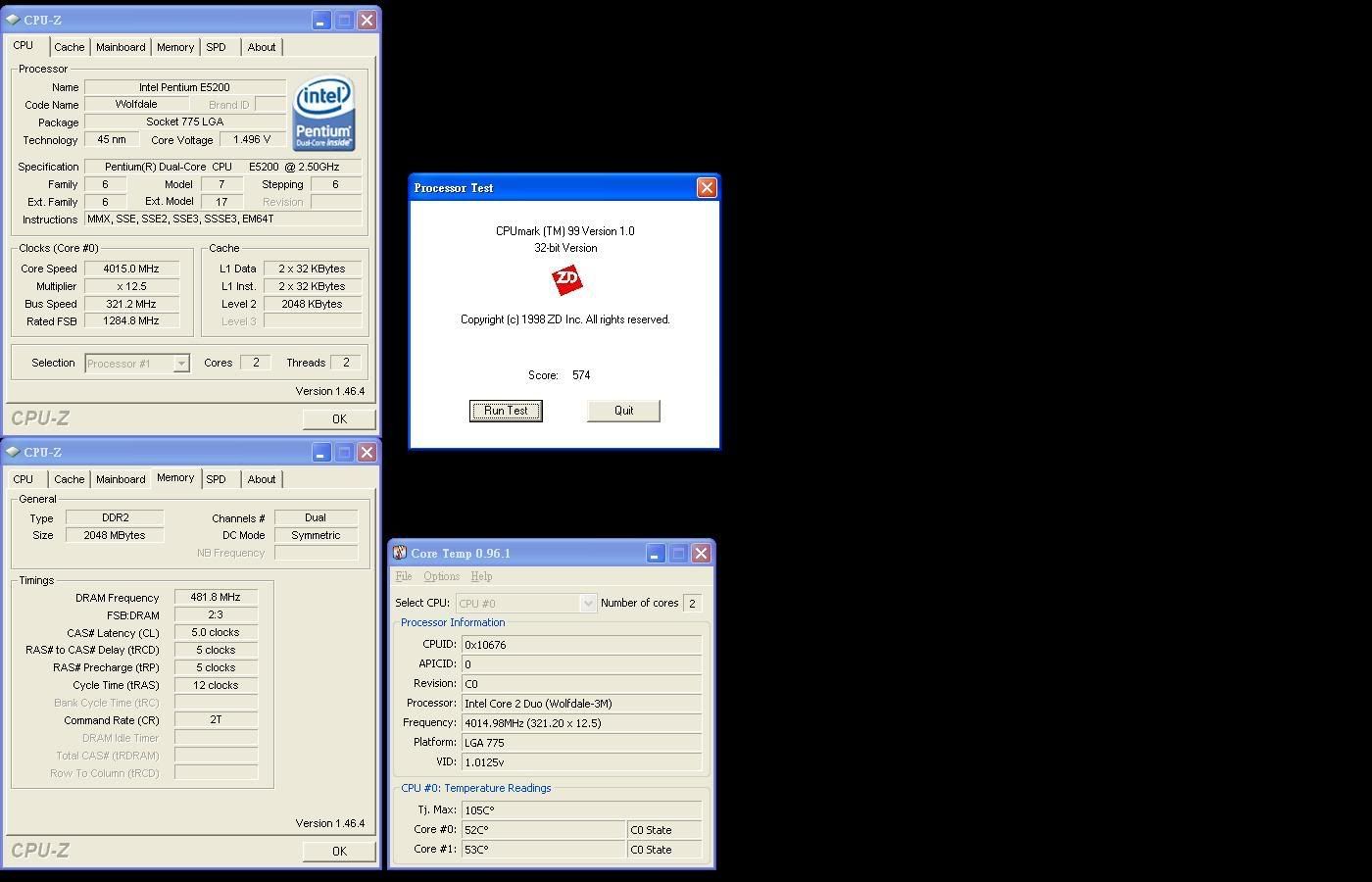Click the Core Voltage 1.496 V value
This screenshot has height=882, width=1372.
click(252, 139)
